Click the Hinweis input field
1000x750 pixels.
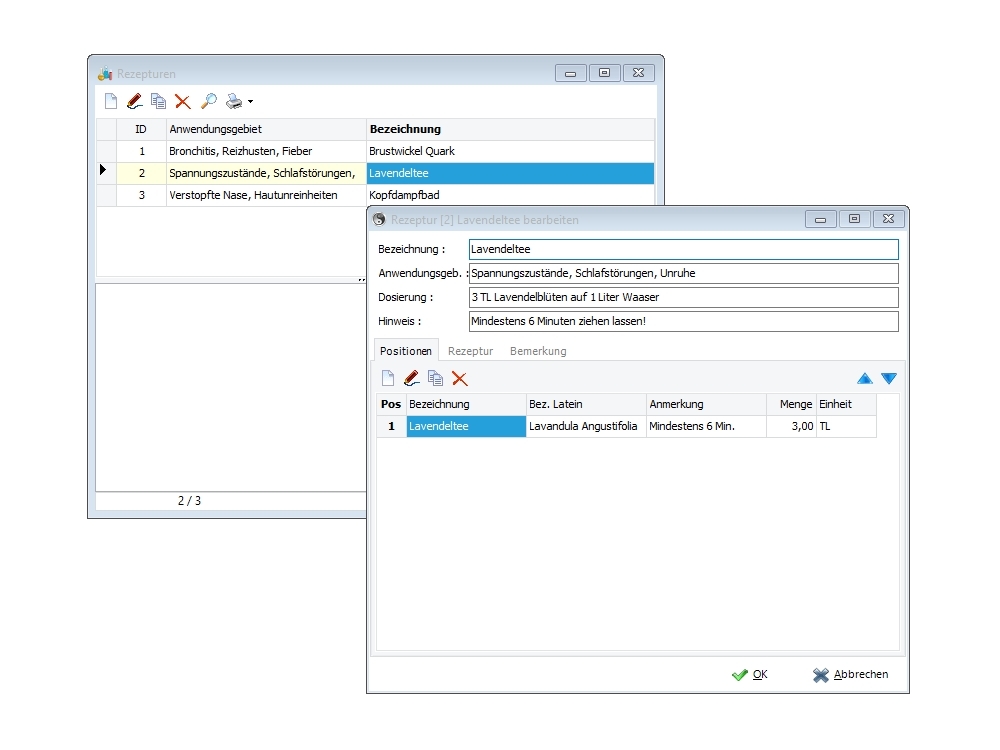[x=684, y=321]
